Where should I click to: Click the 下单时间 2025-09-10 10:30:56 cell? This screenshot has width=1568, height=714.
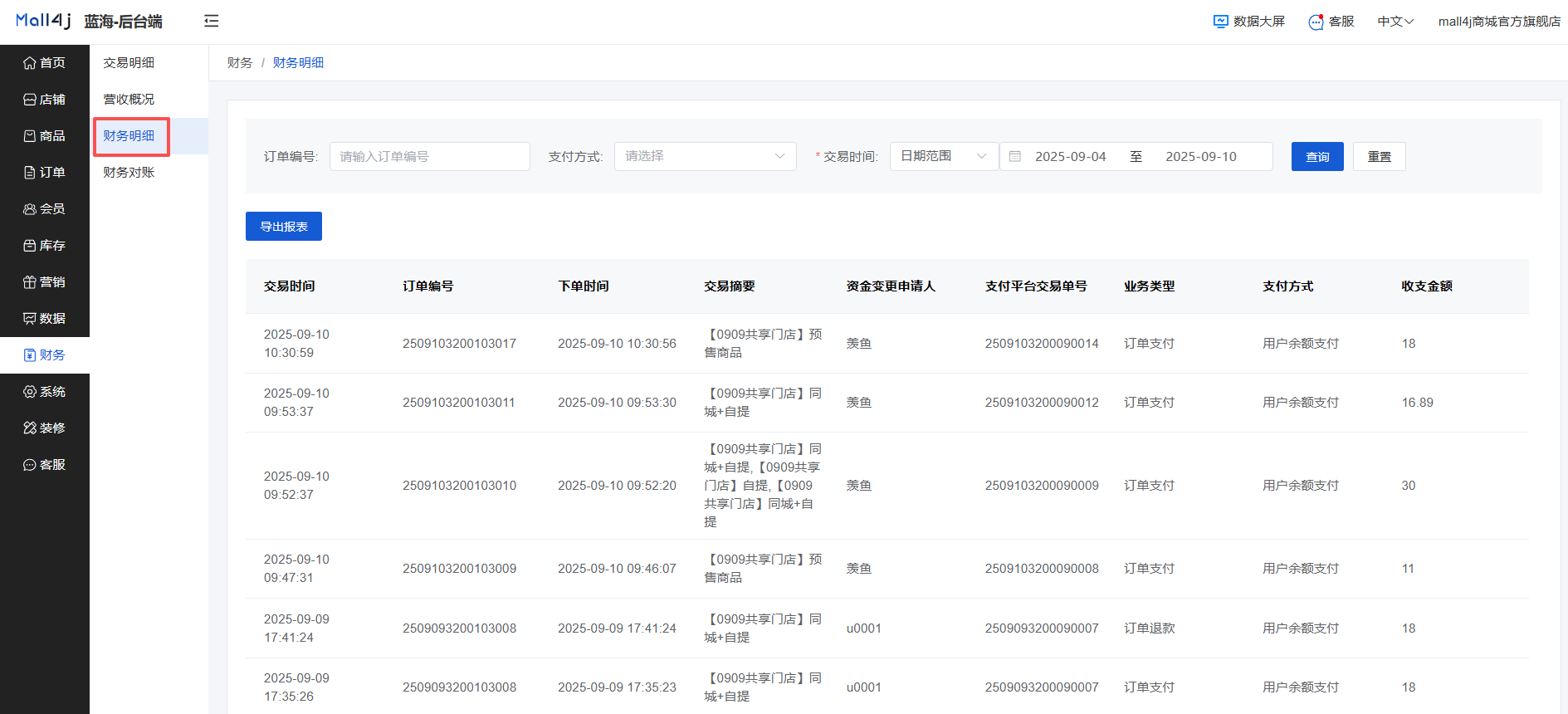pyautogui.click(x=617, y=344)
